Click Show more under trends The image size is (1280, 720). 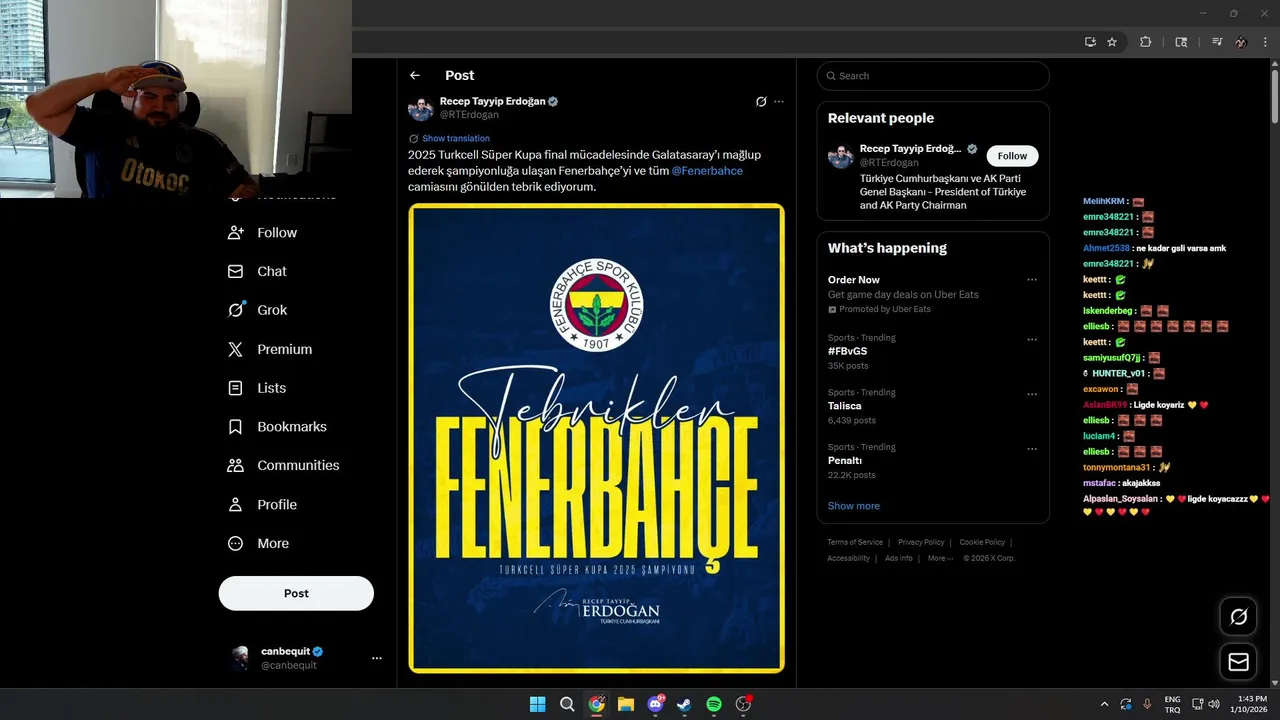click(x=853, y=506)
